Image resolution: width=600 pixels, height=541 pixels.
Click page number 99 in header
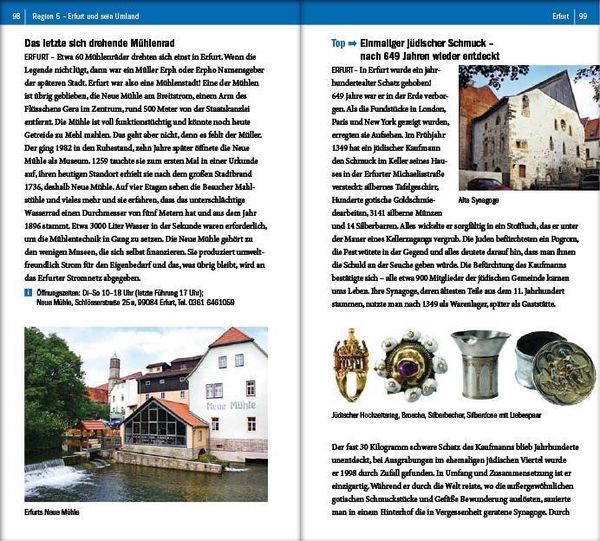[x=583, y=16]
